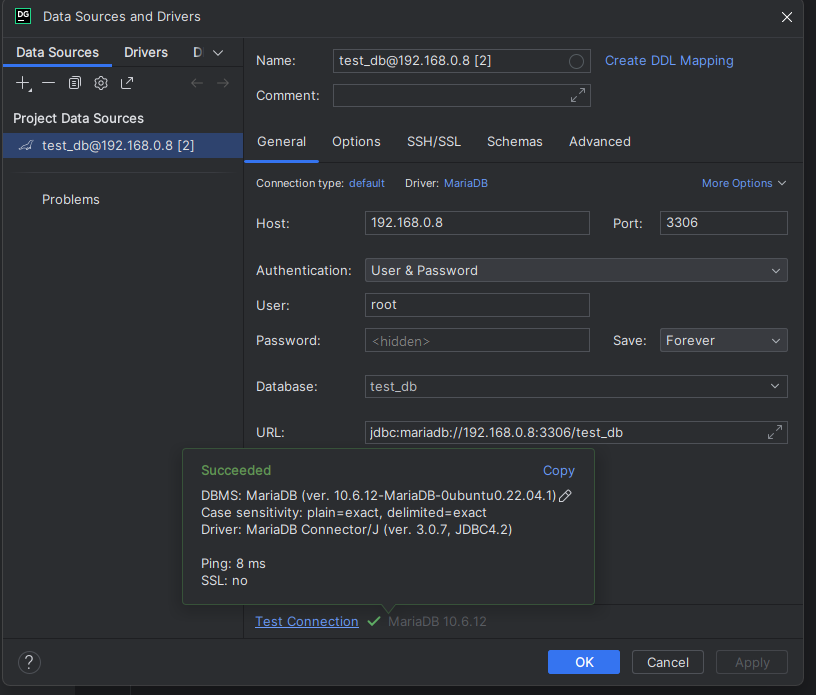
Task: Change the MariaDB driver link
Action: [466, 183]
